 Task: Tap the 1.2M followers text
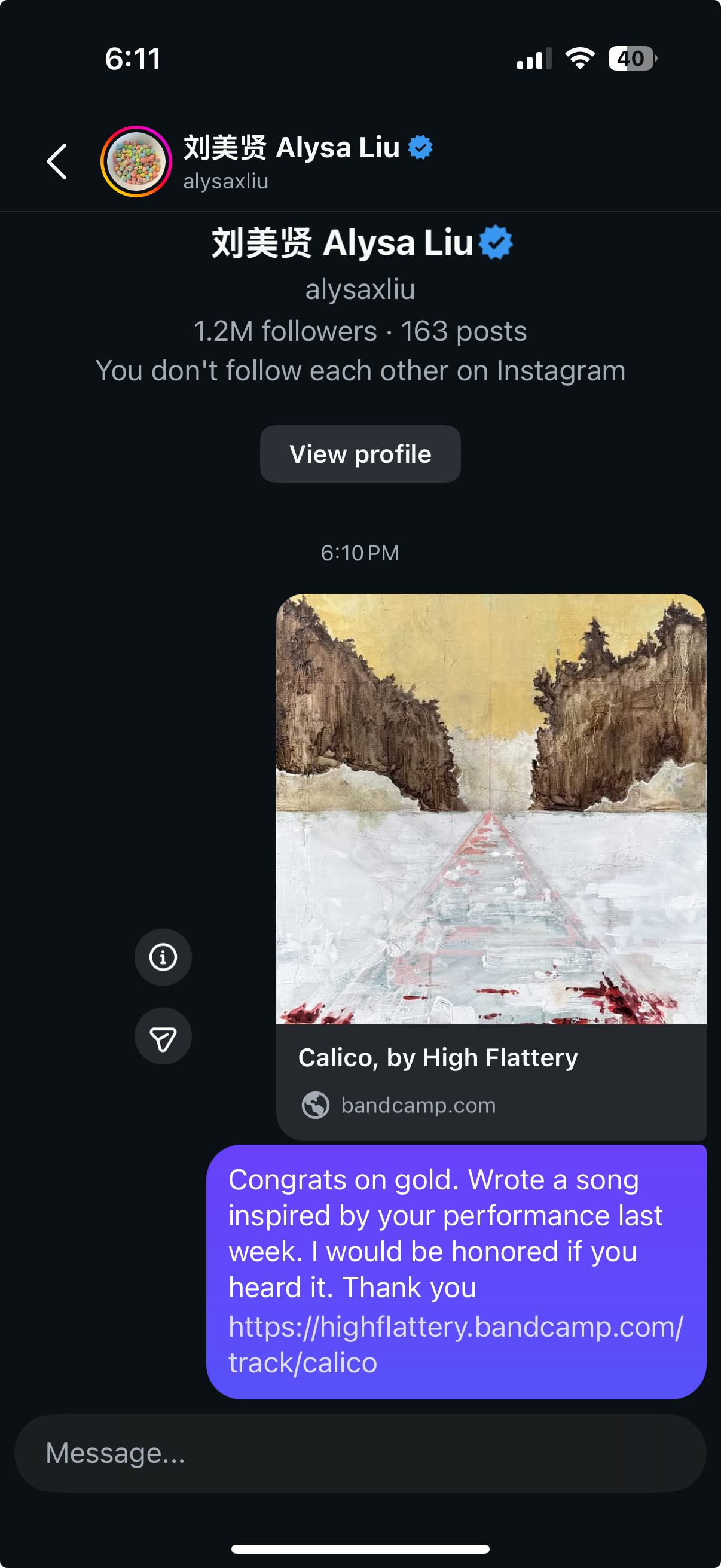click(x=285, y=331)
